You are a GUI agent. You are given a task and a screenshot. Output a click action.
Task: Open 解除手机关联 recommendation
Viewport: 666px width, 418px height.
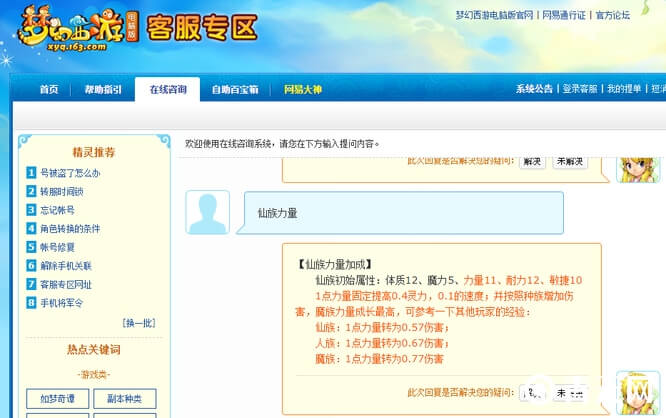pyautogui.click(x=66, y=266)
